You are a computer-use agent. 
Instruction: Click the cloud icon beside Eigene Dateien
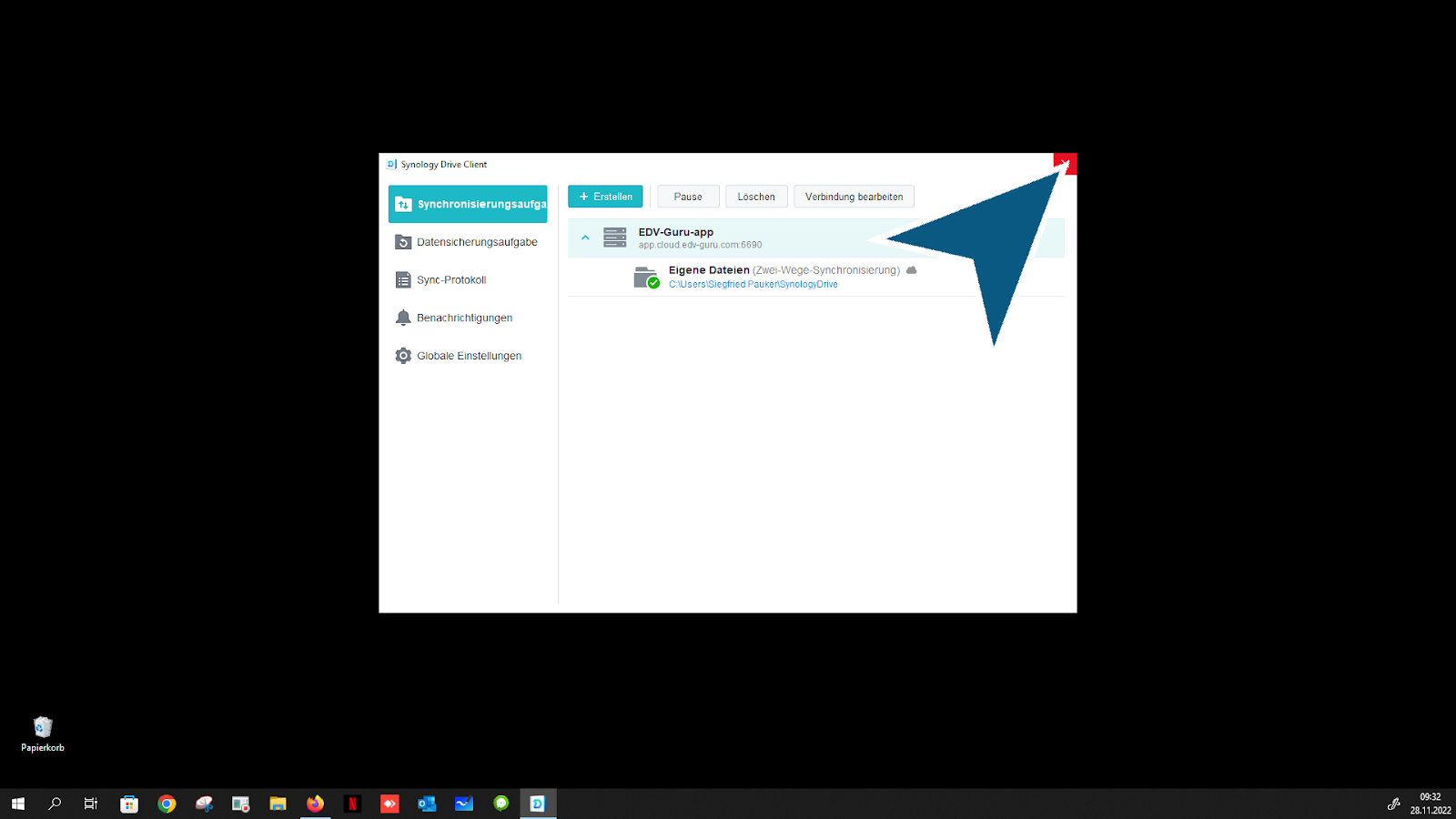[911, 270]
